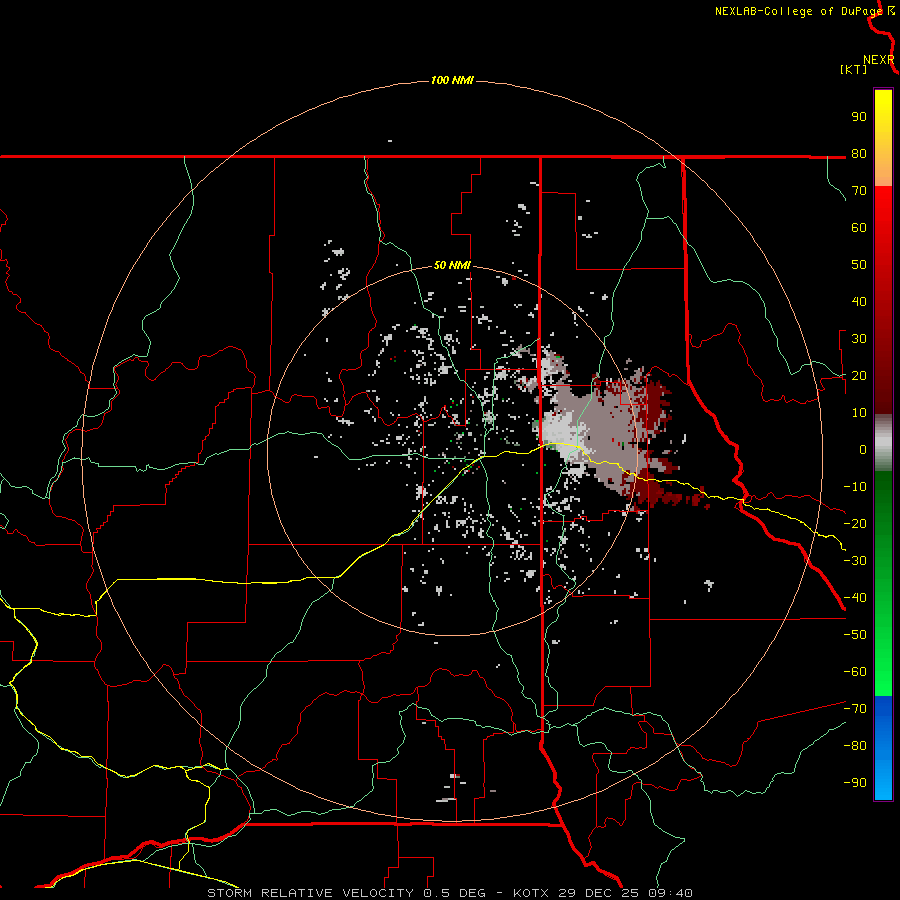Pick the yellow-orange segment of the color bar
This screenshot has width=900, height=900.
[x=883, y=138]
